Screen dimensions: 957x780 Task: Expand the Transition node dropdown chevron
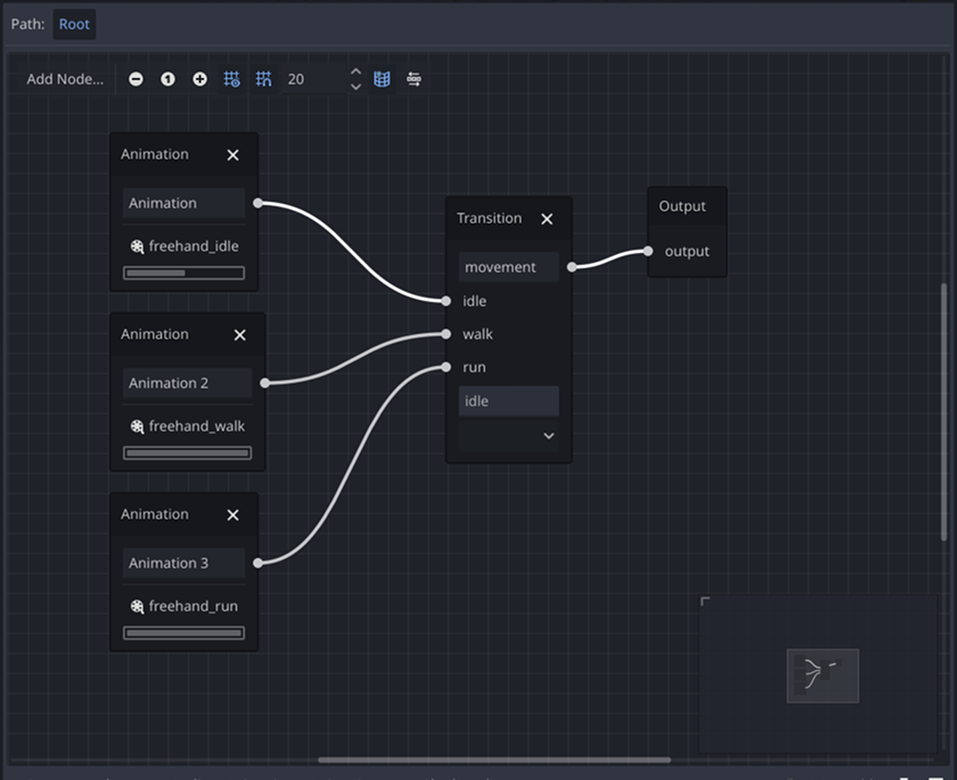[549, 436]
